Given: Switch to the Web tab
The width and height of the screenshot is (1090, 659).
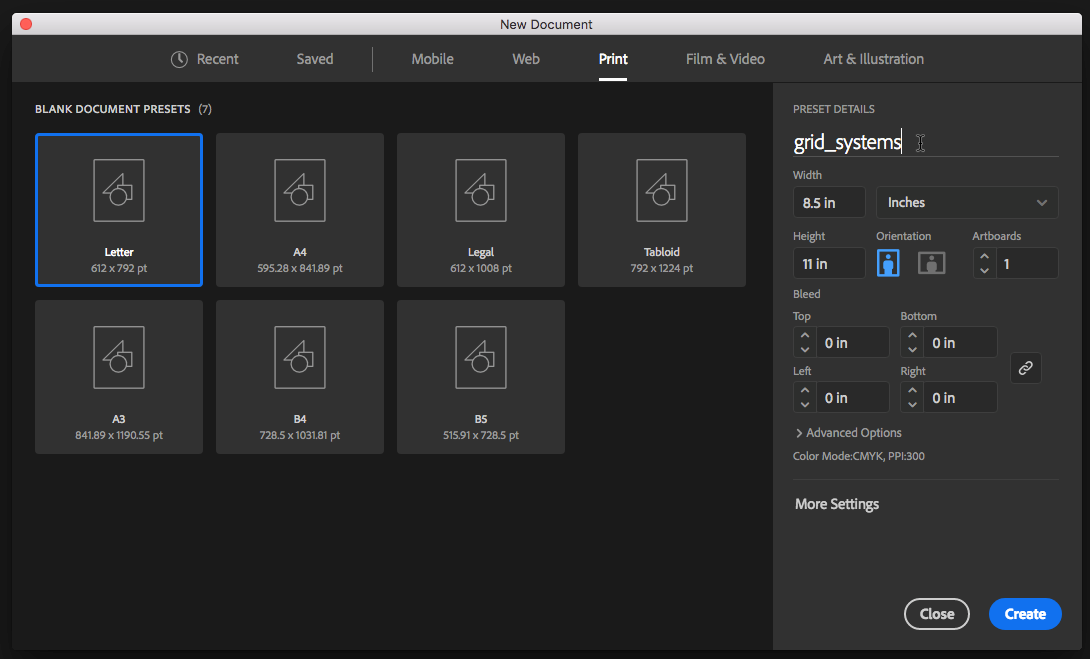Looking at the screenshot, I should (x=526, y=59).
